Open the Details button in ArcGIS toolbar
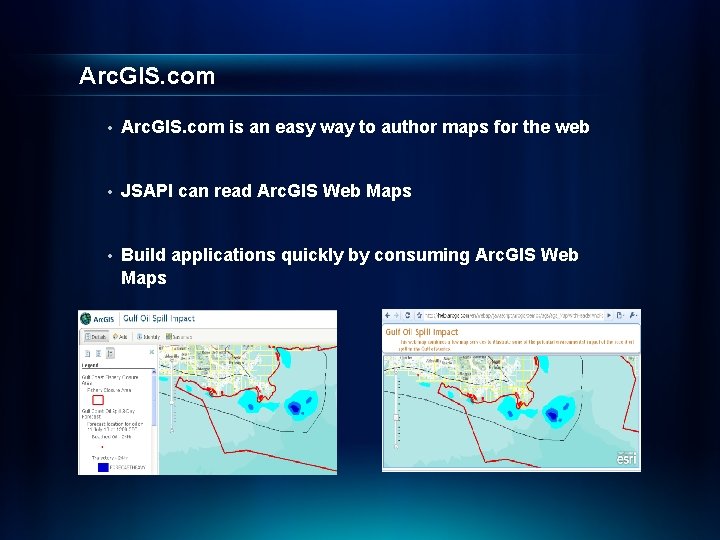The height and width of the screenshot is (540, 720). pyautogui.click(x=96, y=337)
